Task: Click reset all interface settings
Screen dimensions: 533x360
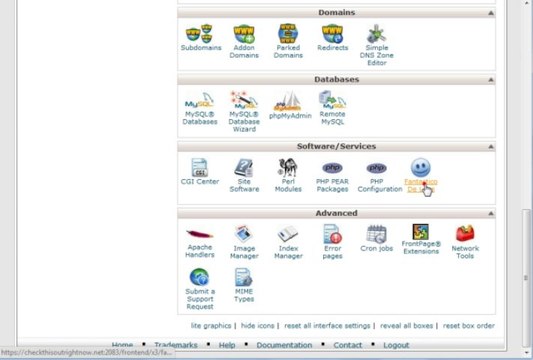Action: tap(327, 326)
